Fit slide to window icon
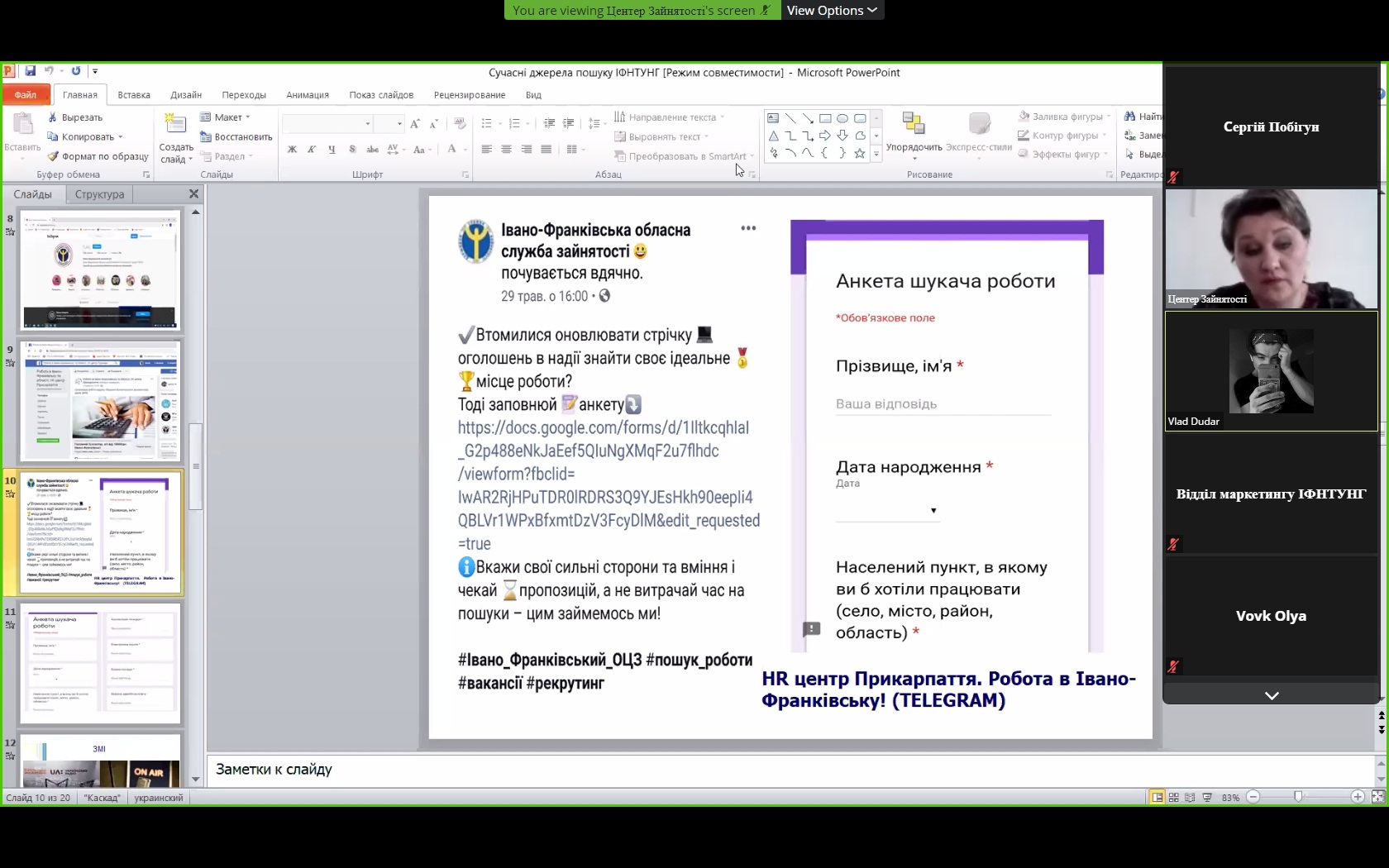The image size is (1389, 868). (x=1377, y=797)
